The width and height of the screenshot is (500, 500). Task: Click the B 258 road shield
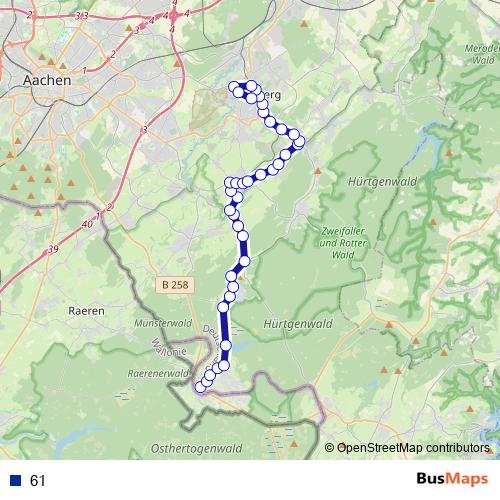point(175,285)
